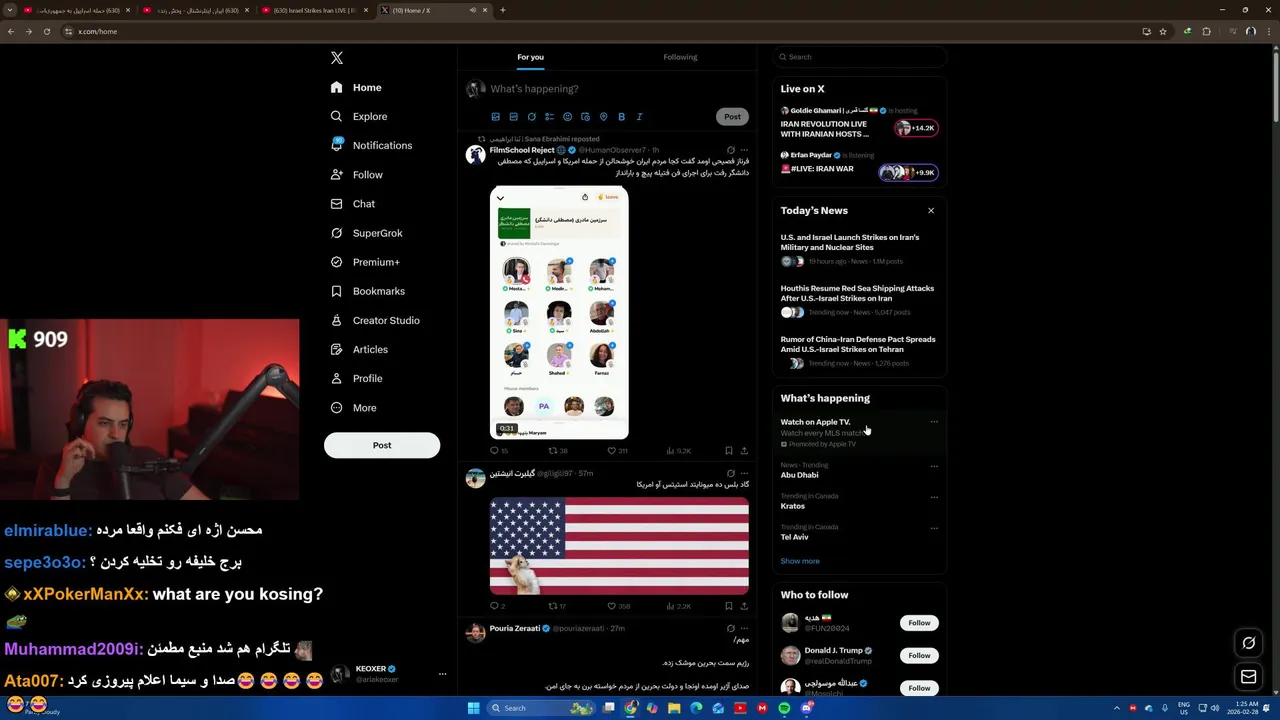Tag location icon in composer
The image size is (1280, 720).
pos(603,117)
